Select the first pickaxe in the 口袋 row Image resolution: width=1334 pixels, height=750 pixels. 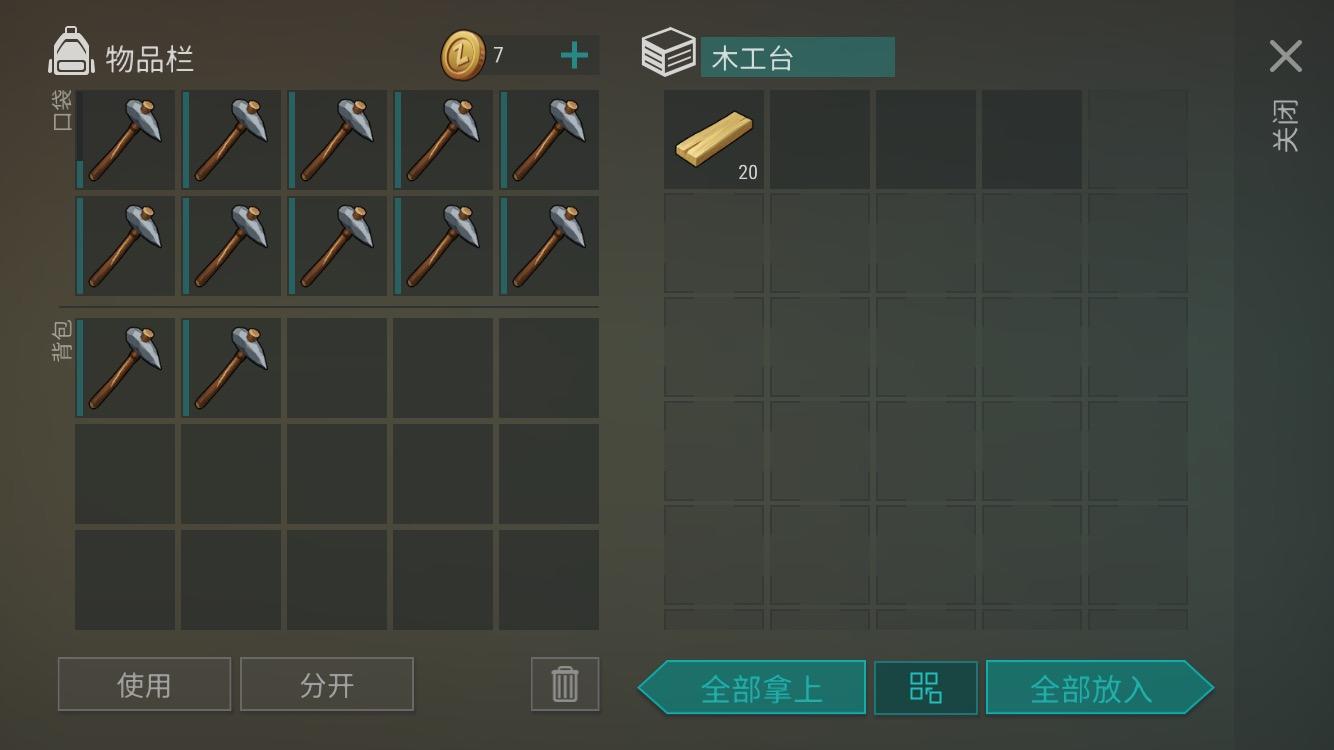click(125, 140)
